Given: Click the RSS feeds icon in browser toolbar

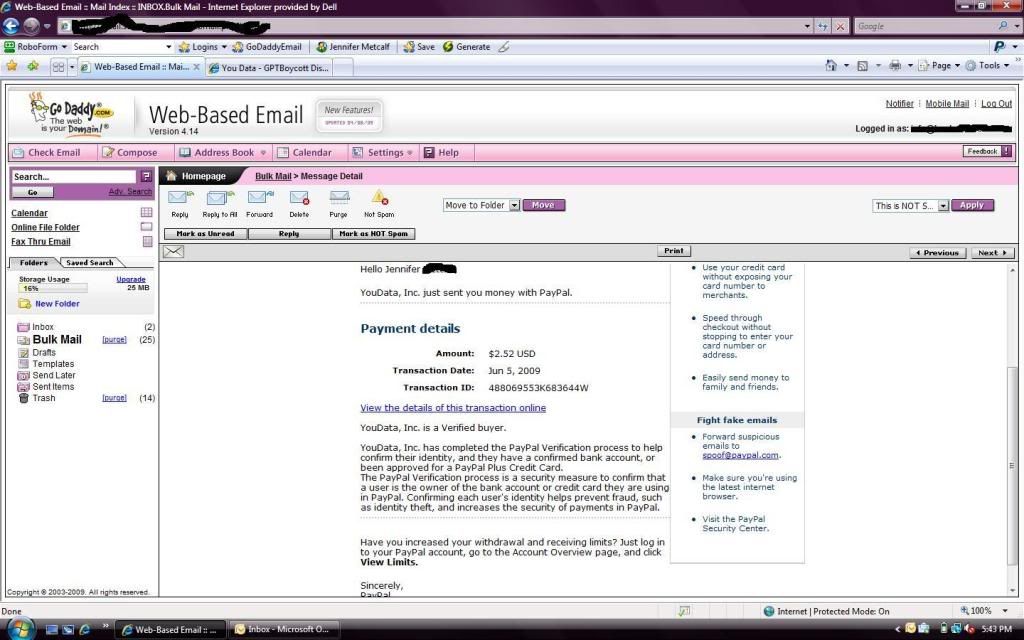Looking at the screenshot, I should point(862,65).
